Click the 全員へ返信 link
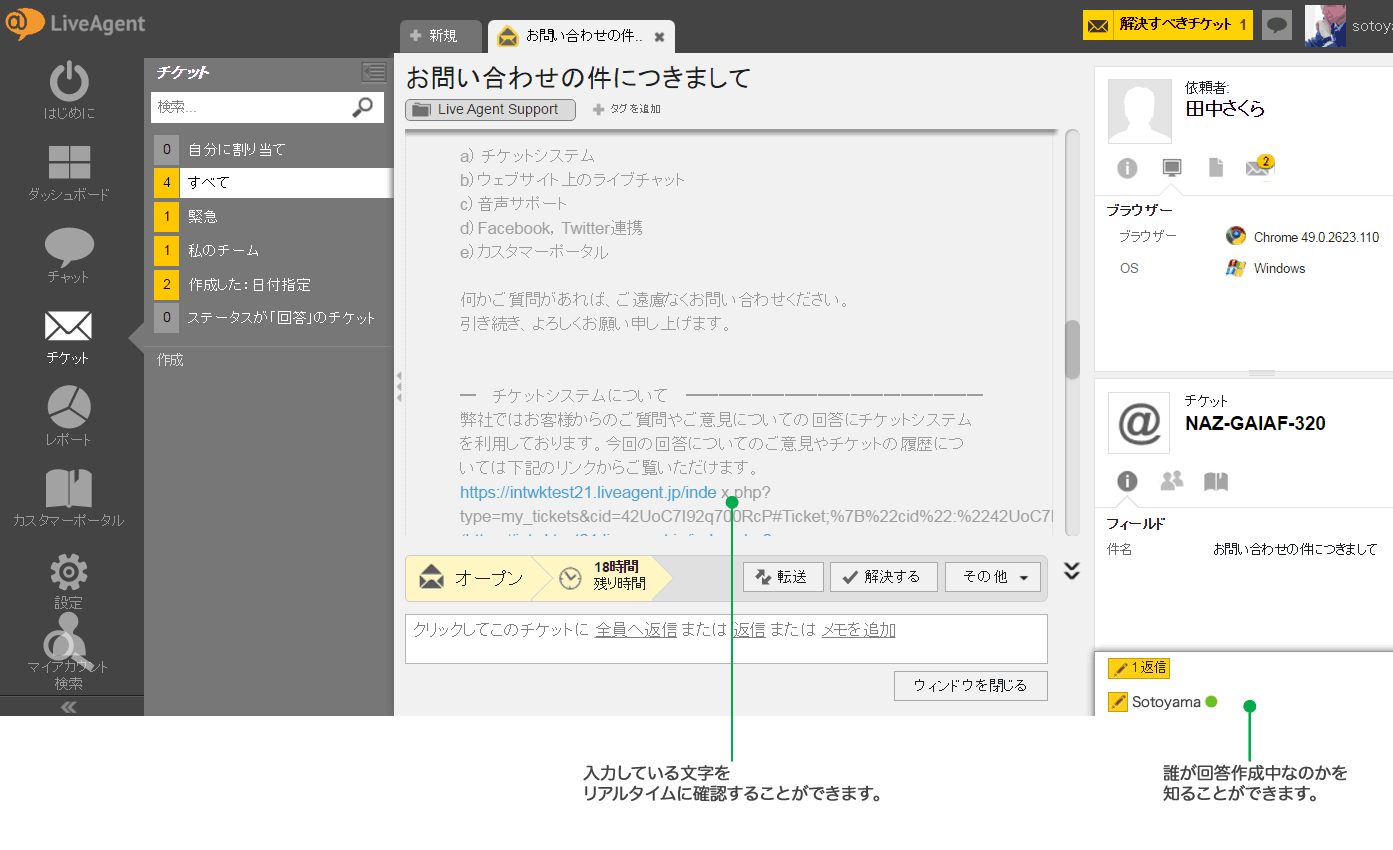Screen dimensions: 1393x850 coord(636,630)
